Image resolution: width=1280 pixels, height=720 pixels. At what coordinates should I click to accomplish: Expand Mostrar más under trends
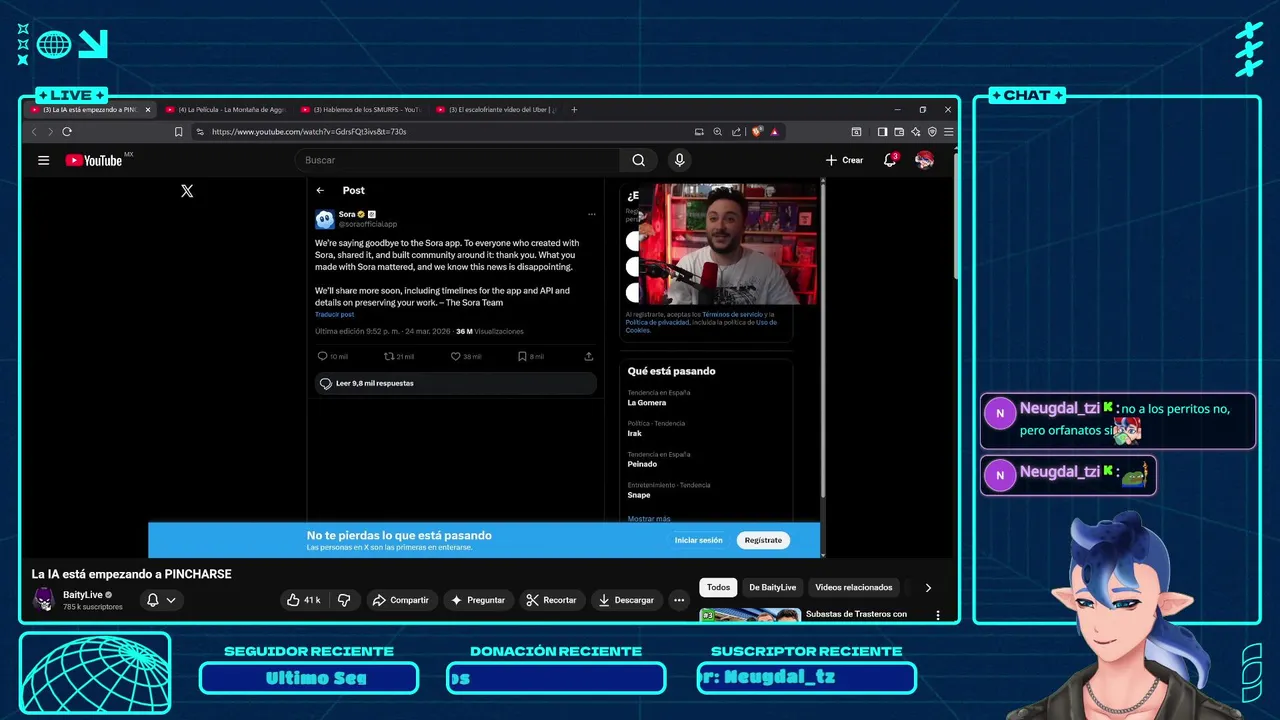point(649,518)
